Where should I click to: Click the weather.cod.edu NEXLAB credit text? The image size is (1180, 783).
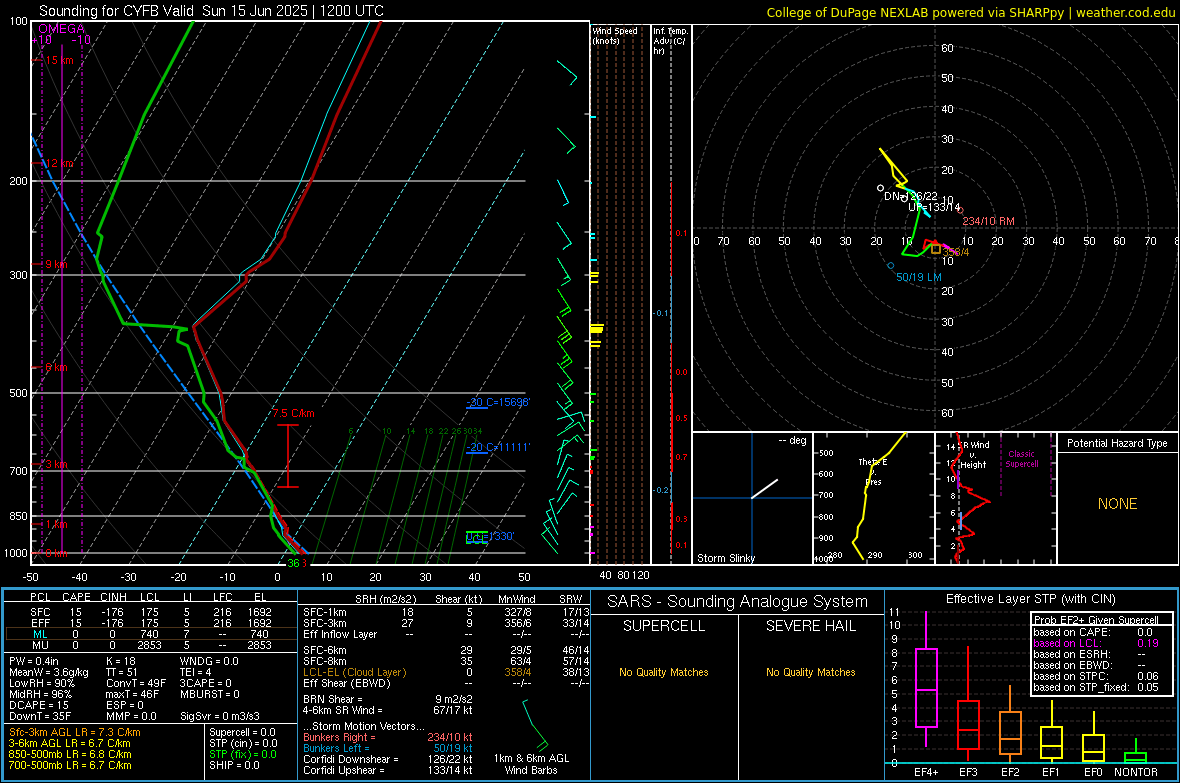pos(971,12)
